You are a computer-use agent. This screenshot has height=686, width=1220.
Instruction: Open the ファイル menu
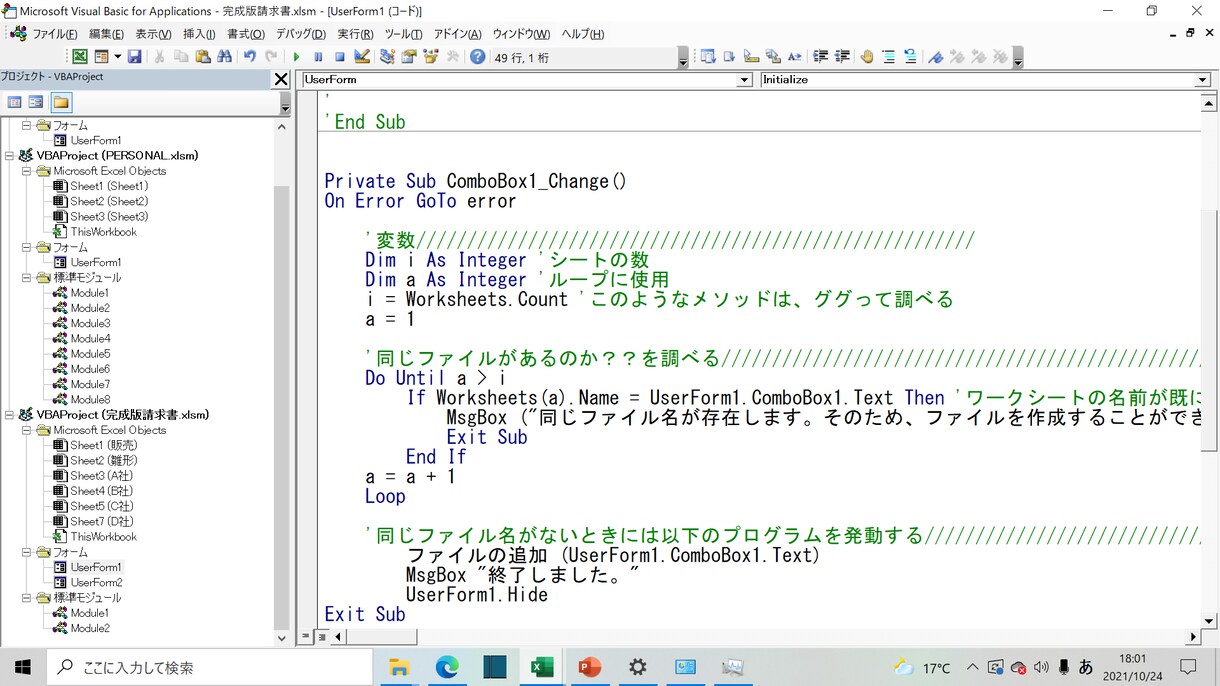click(x=54, y=34)
